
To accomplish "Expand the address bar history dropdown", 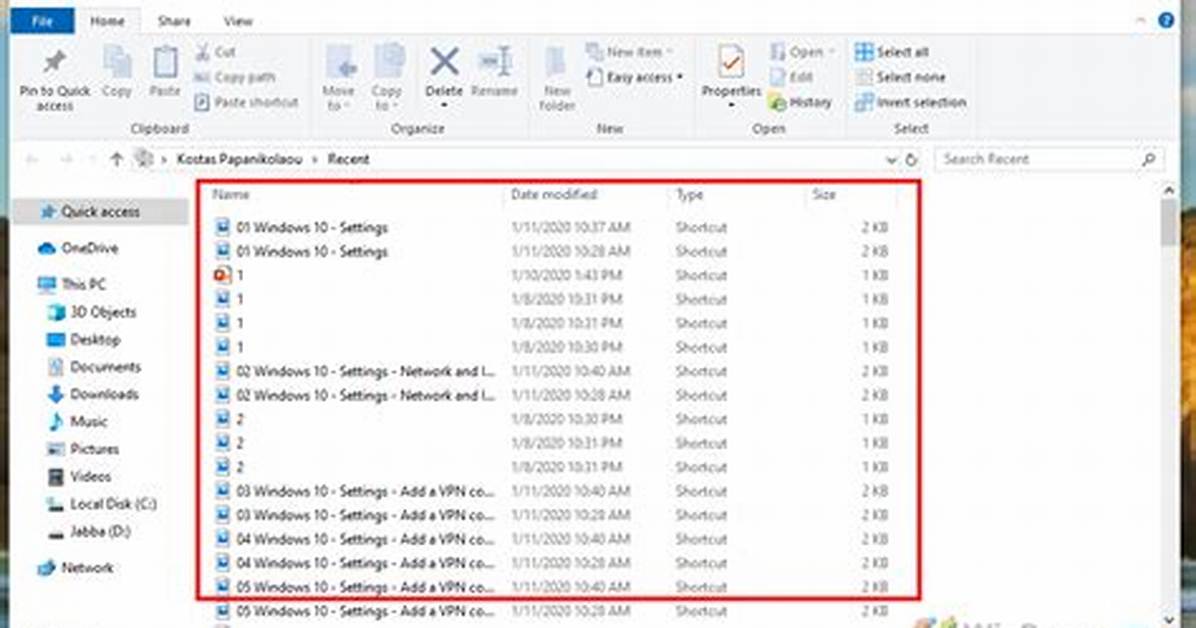I will click(890, 160).
